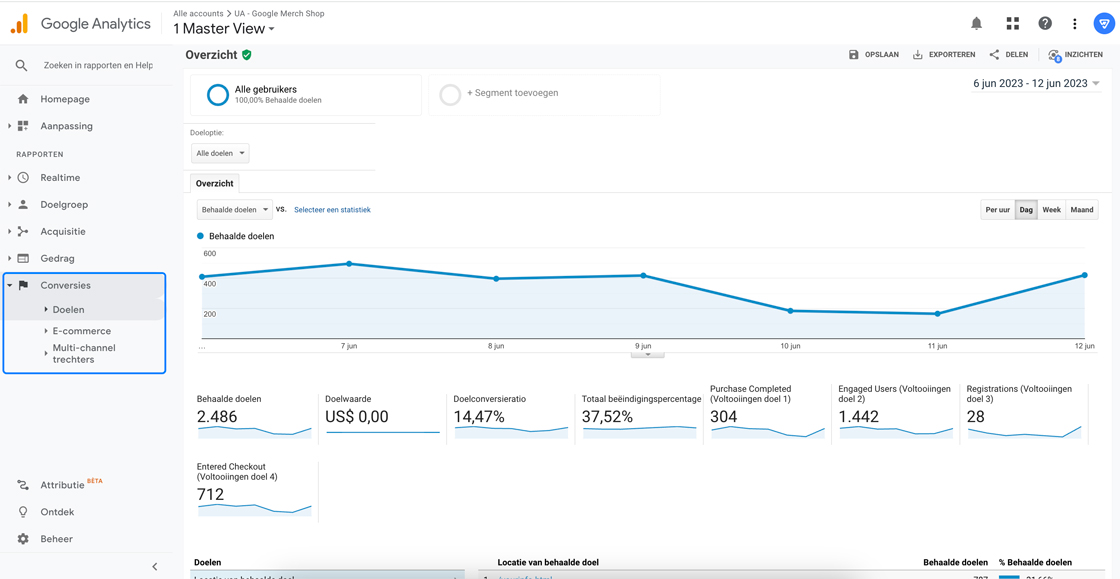Click the Exporteren button

click(944, 54)
